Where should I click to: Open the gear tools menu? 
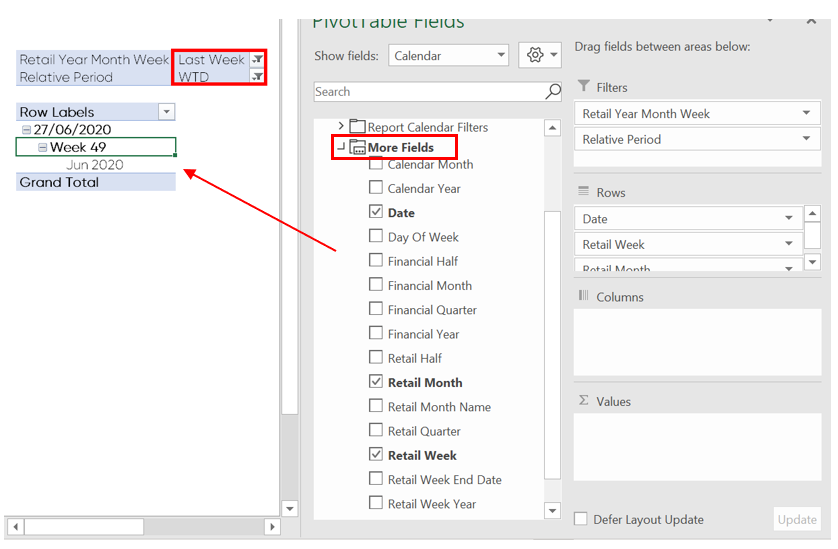point(540,56)
